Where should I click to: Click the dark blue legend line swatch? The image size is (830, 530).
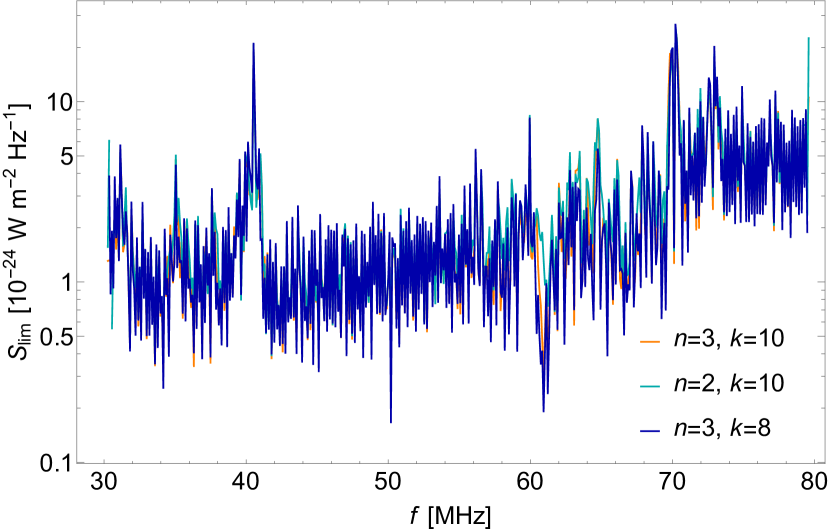[650, 431]
